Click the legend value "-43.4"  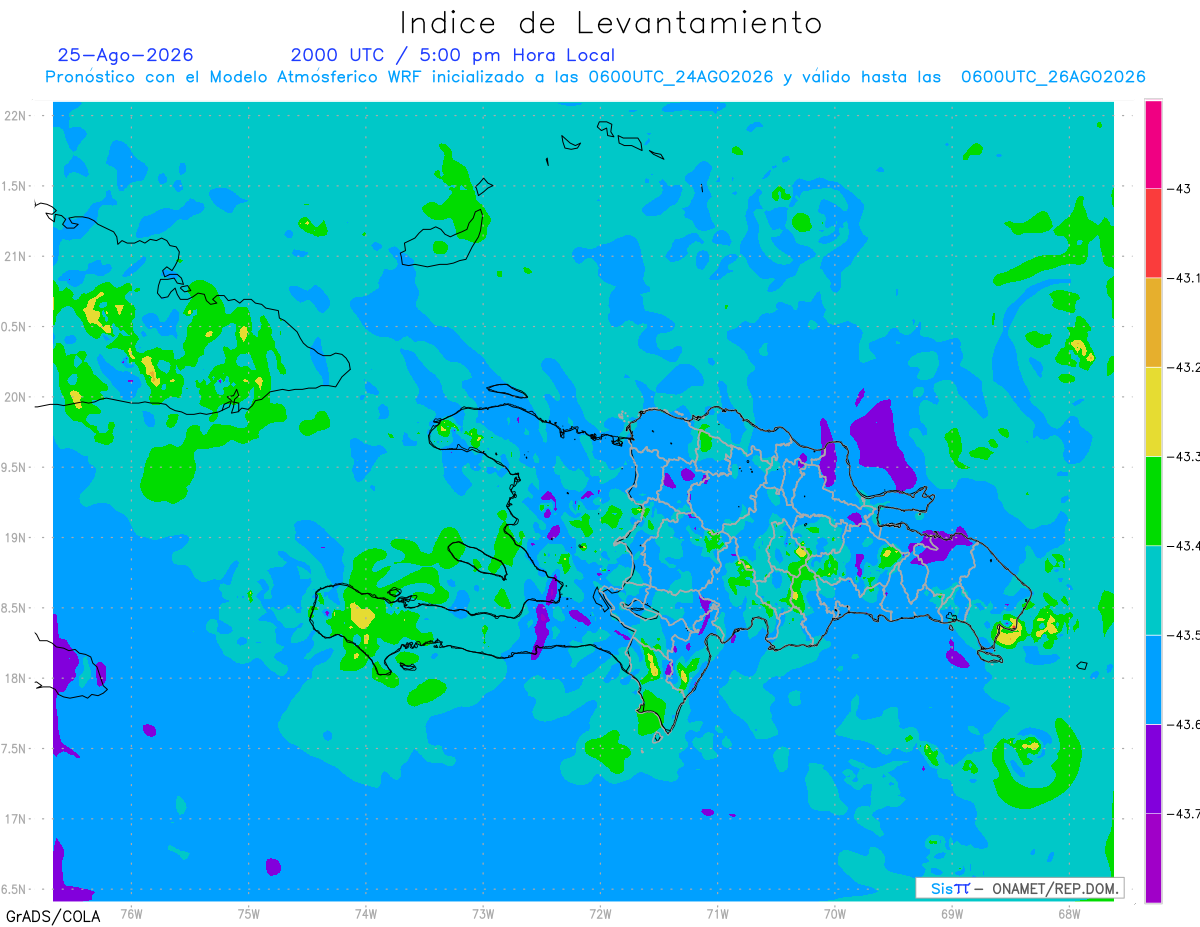(1183, 545)
